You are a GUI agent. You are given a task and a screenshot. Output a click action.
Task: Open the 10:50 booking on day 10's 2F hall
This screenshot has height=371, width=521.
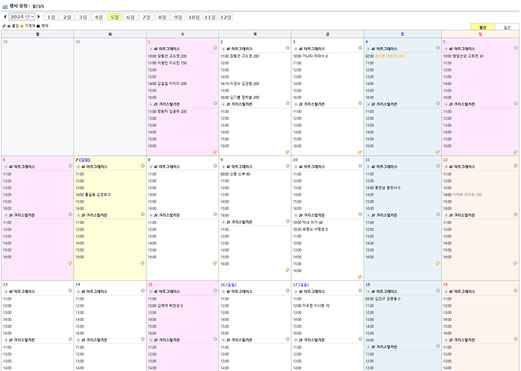pos(310,229)
